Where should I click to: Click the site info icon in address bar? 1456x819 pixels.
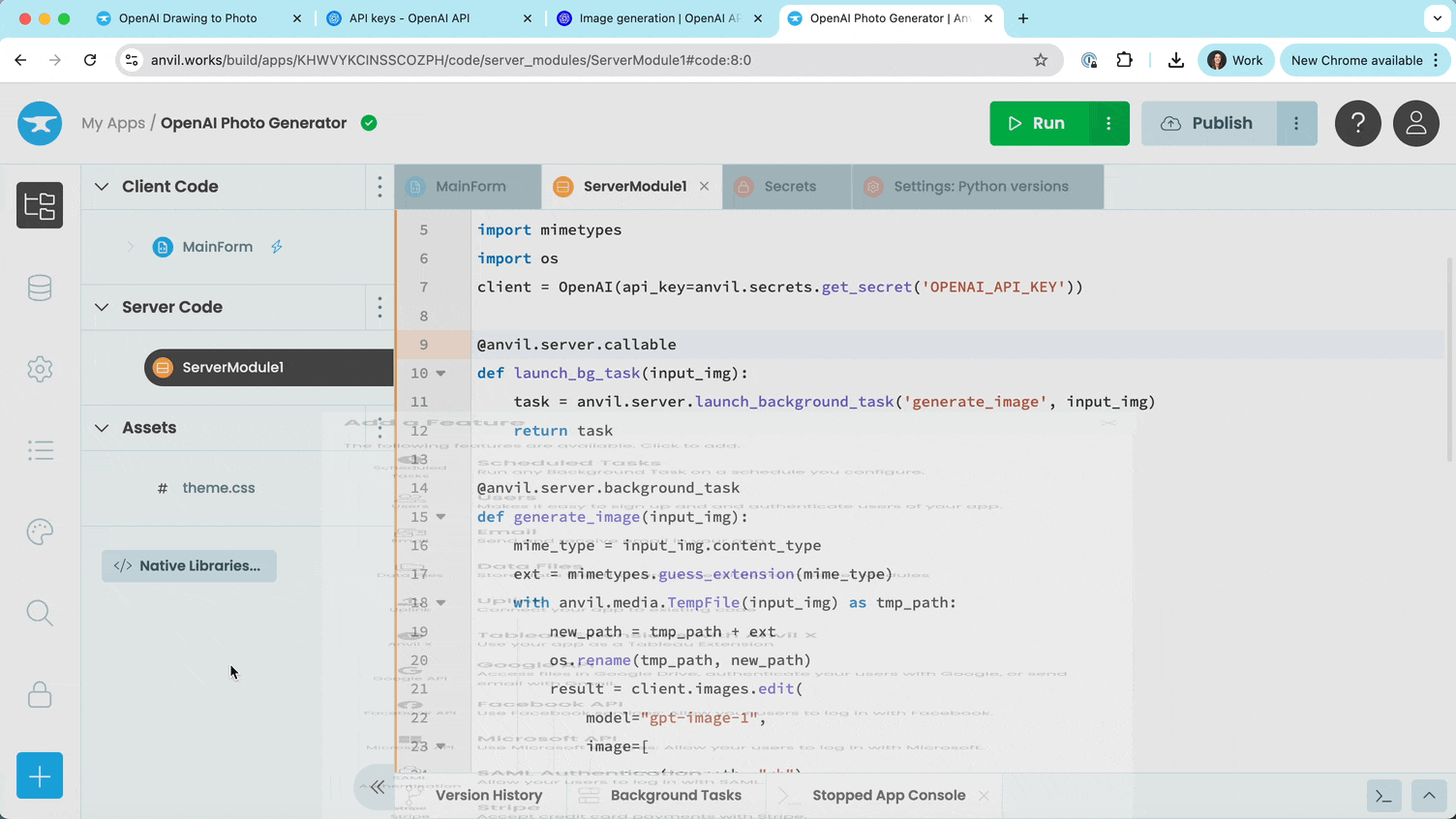point(133,60)
